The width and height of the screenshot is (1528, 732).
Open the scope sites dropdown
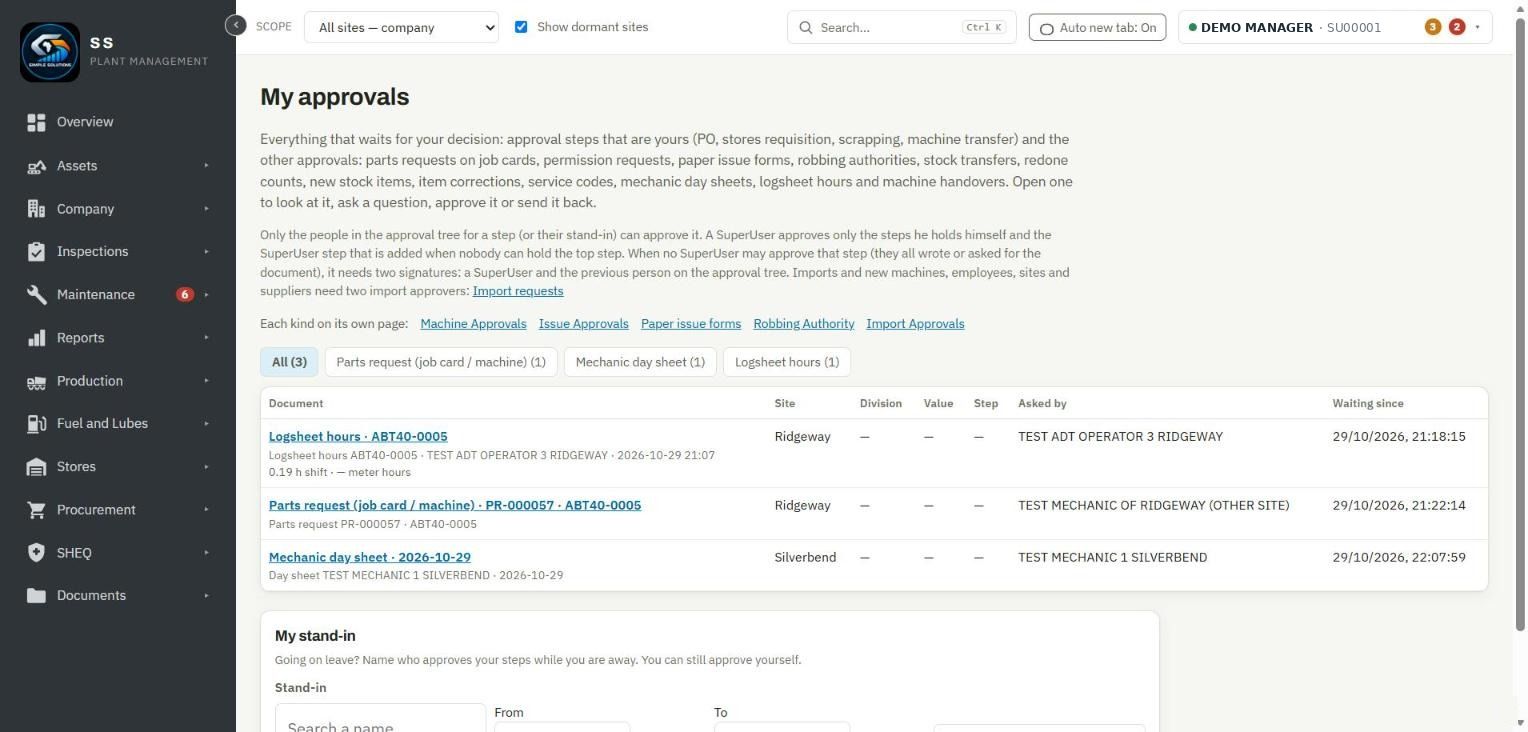click(x=401, y=27)
